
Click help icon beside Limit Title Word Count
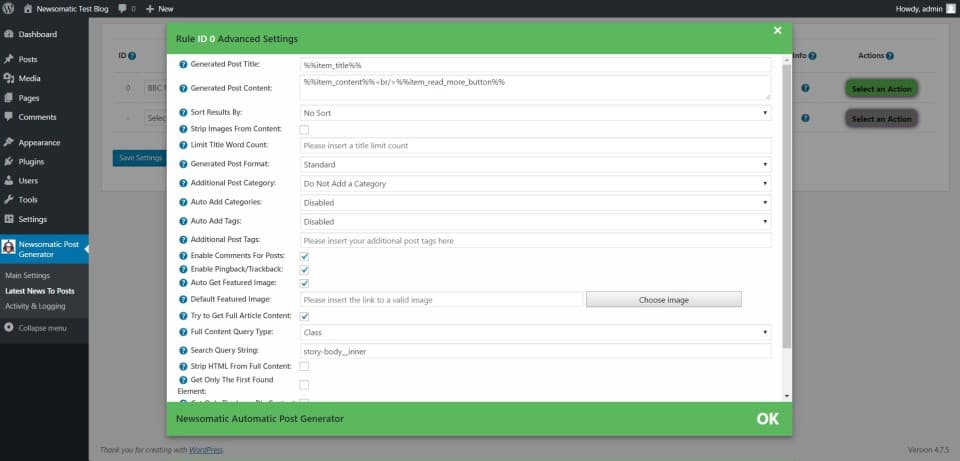pos(183,145)
